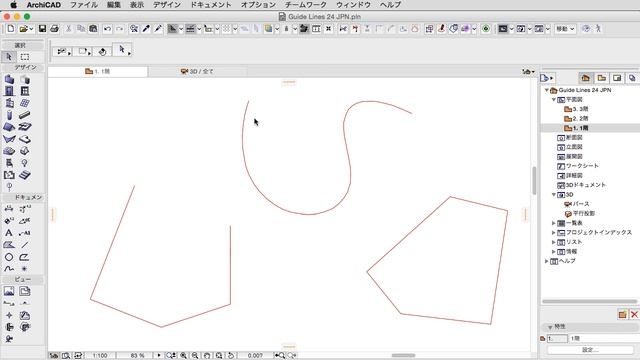Collapse the 3D group in navigator
This screenshot has height=360, width=640.
click(x=554, y=195)
